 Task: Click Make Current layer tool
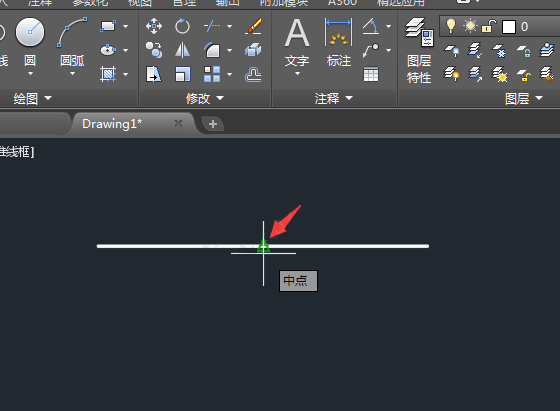coord(547,51)
